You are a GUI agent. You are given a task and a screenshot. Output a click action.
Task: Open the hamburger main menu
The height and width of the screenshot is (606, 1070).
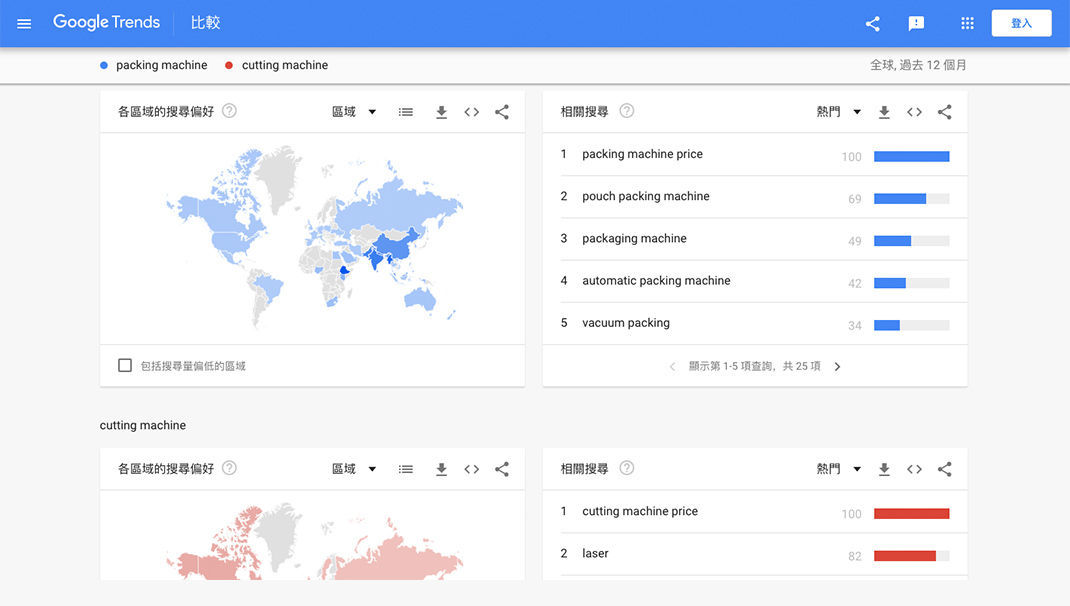[24, 23]
